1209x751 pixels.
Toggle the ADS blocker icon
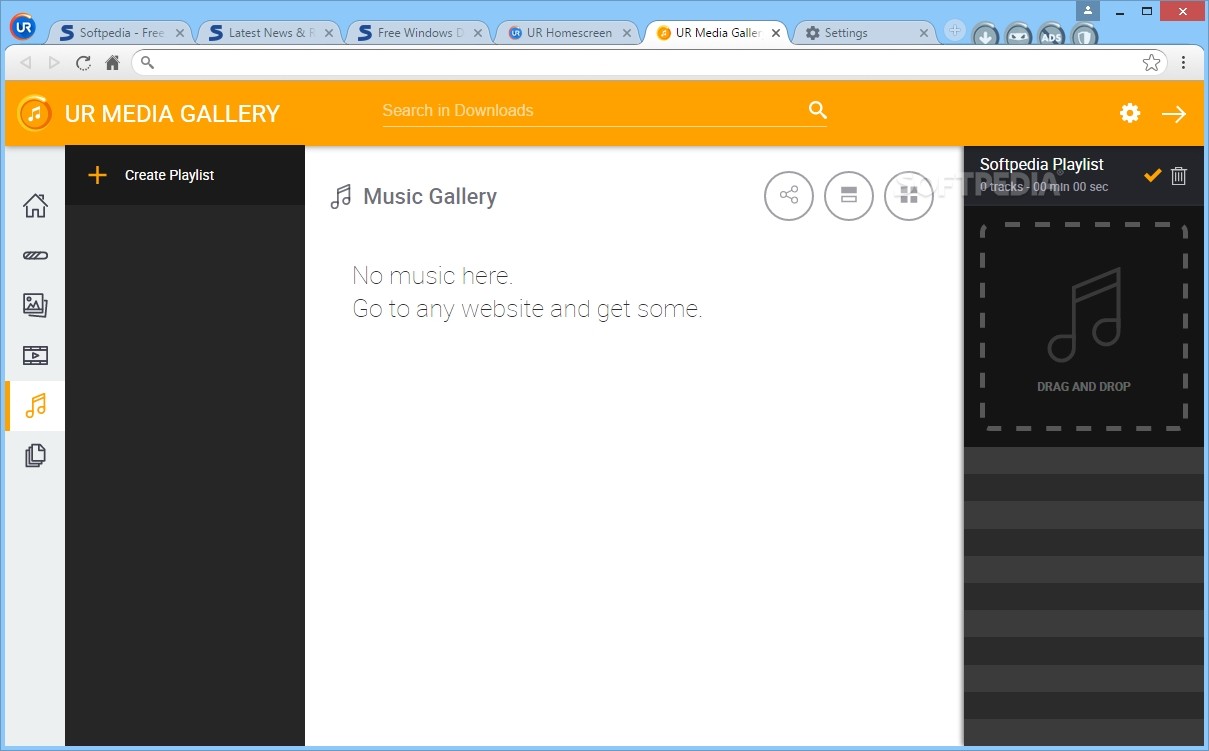click(1052, 37)
